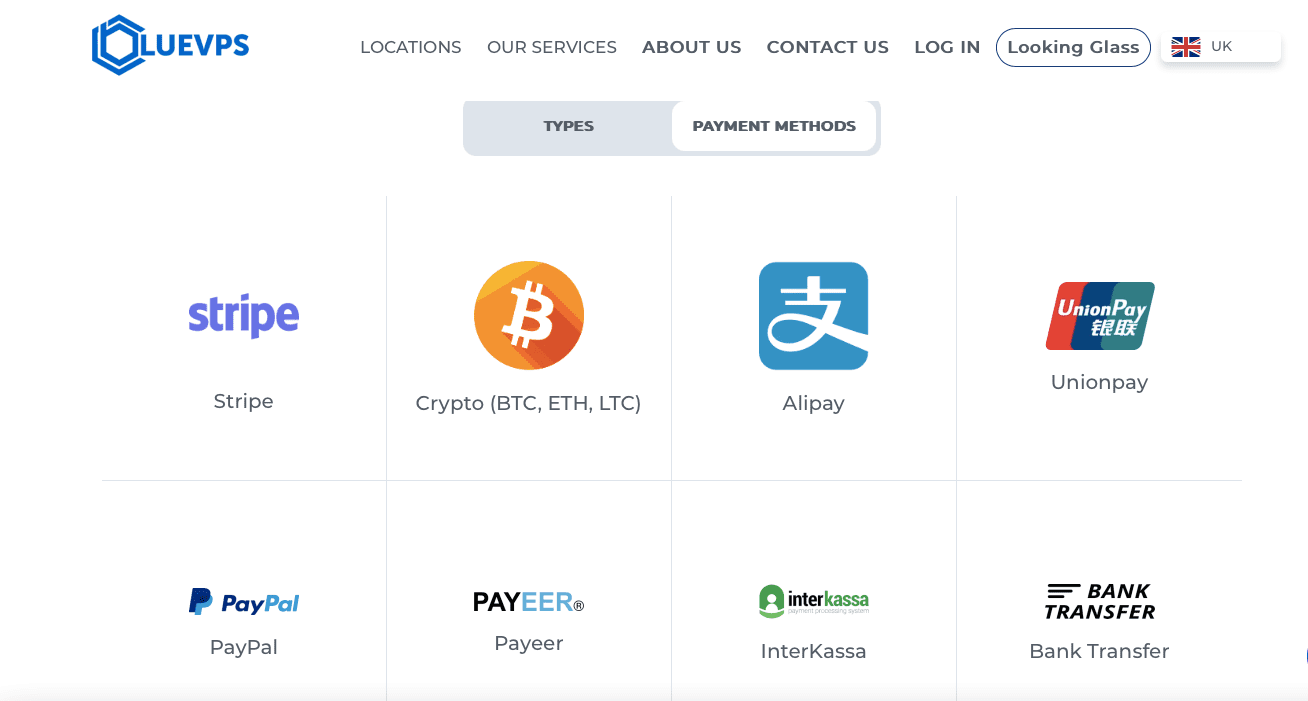
Task: Select the PayPal logo
Action: coord(244,602)
